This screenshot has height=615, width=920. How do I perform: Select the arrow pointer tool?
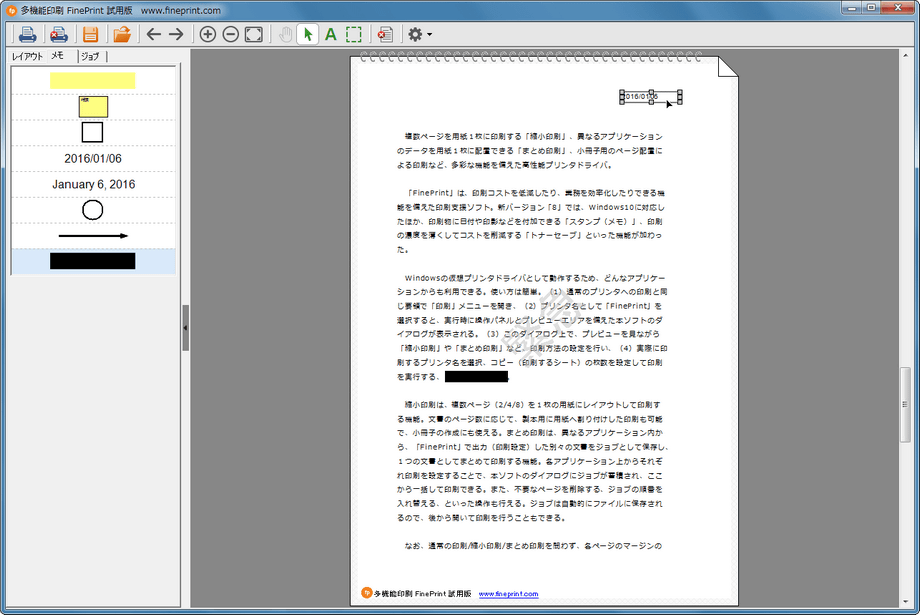pos(307,35)
